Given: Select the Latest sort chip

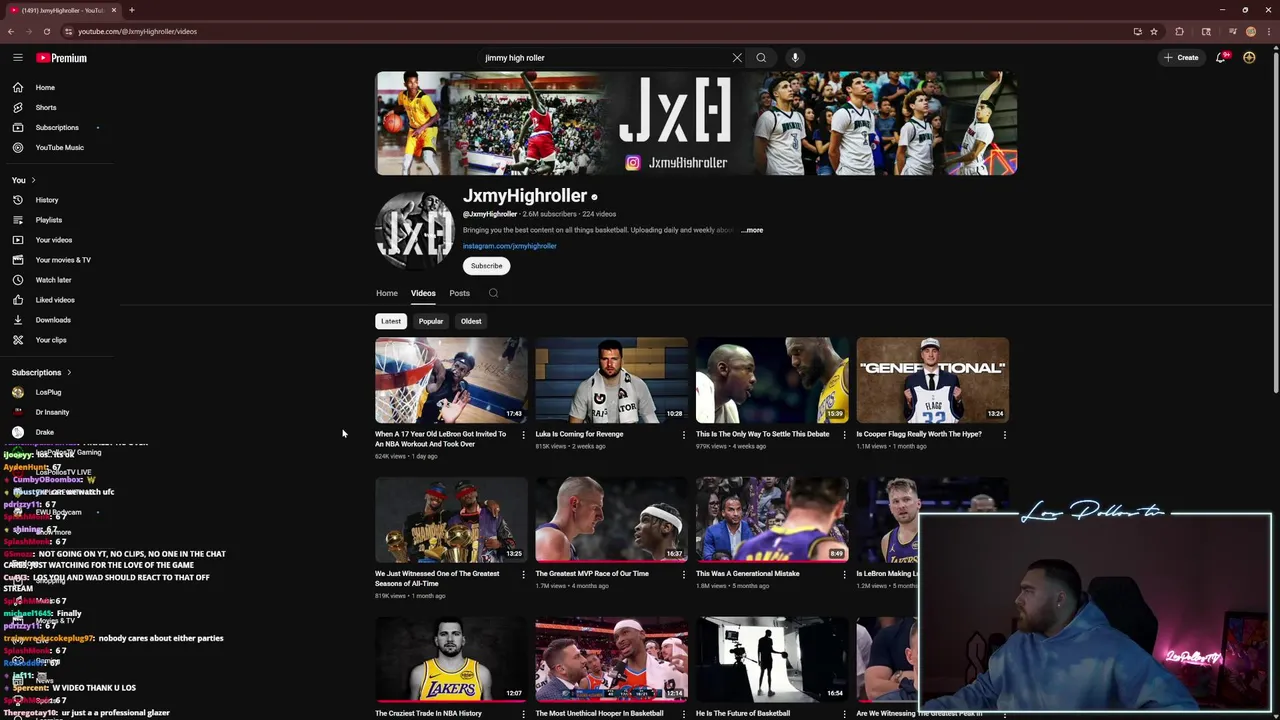Looking at the screenshot, I should click(x=391, y=321).
